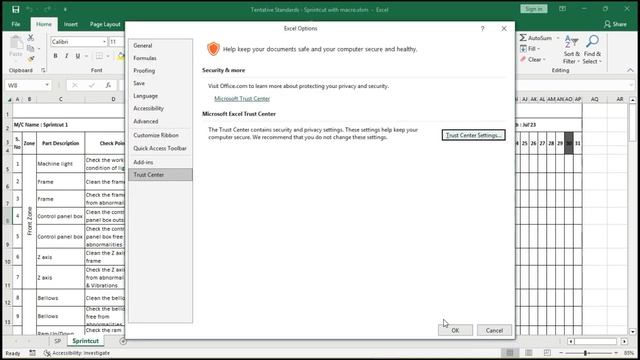The image size is (640, 360).
Task: Click the Clear eraser icon
Action: click(523, 60)
